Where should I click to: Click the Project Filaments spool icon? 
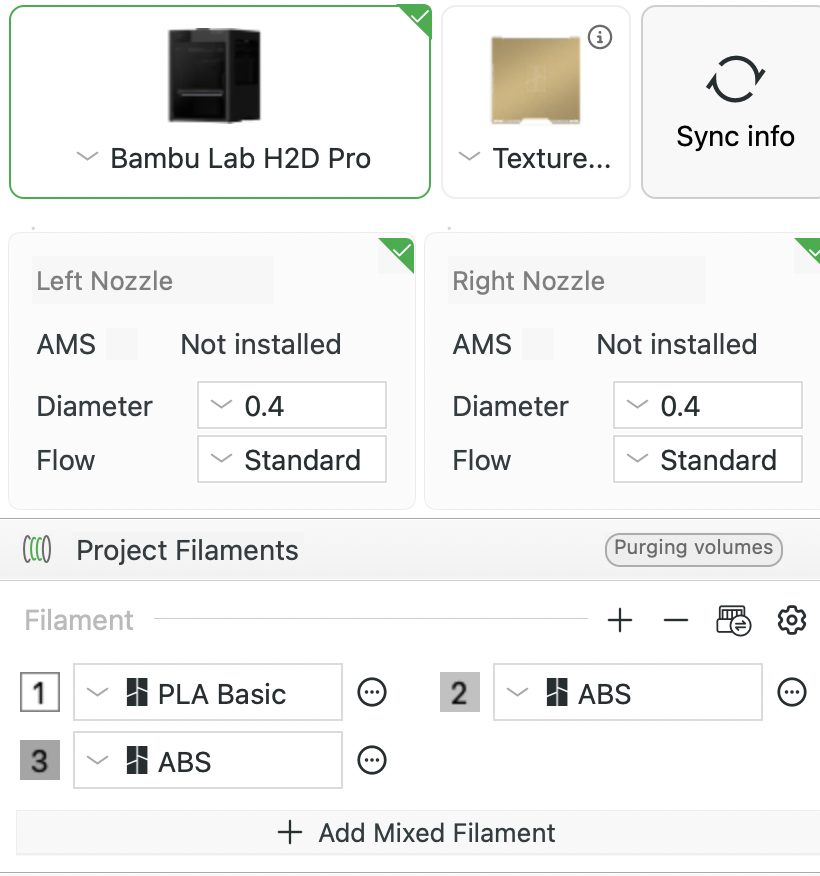37,550
